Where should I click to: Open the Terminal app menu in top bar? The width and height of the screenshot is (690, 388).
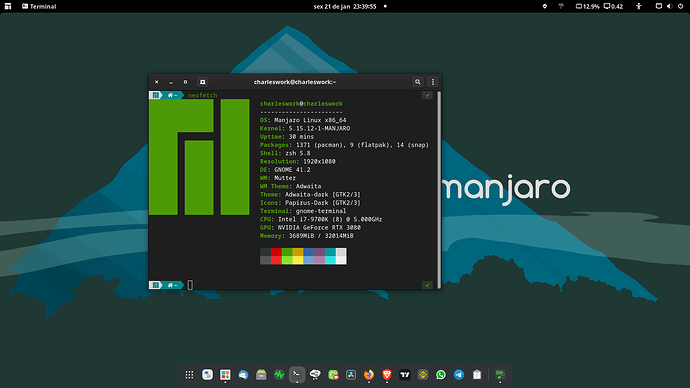pos(39,6)
